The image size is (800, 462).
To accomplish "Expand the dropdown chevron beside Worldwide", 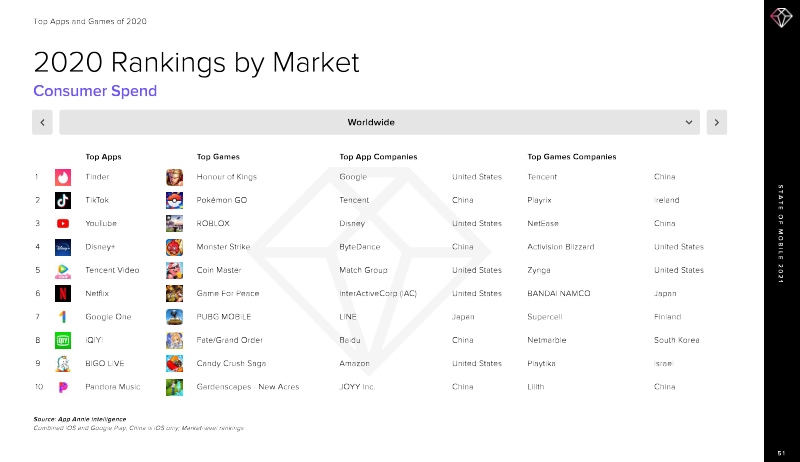I will tap(689, 122).
